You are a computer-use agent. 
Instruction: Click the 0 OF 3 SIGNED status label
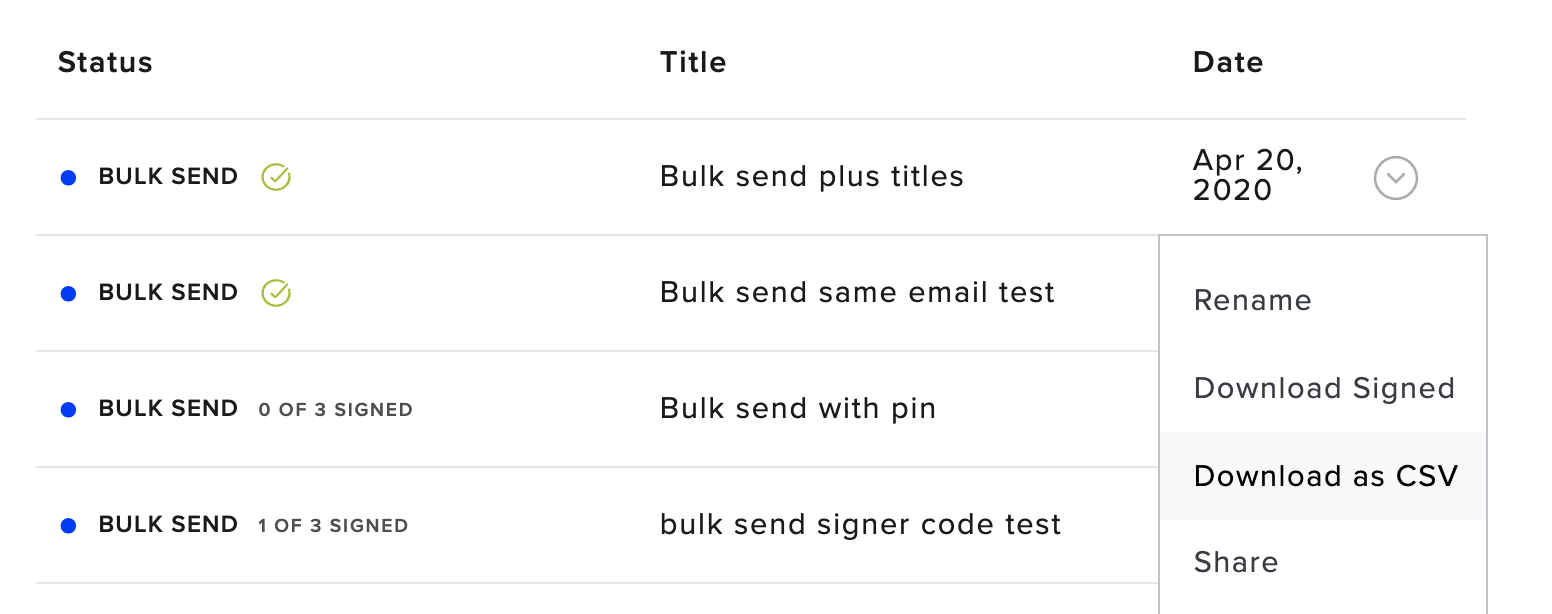coord(335,410)
